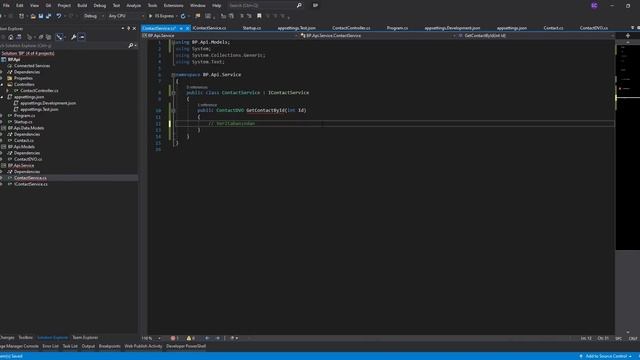Collapse the appsettings.json node
Screen dimensions: 640x360
[x=2, y=97]
